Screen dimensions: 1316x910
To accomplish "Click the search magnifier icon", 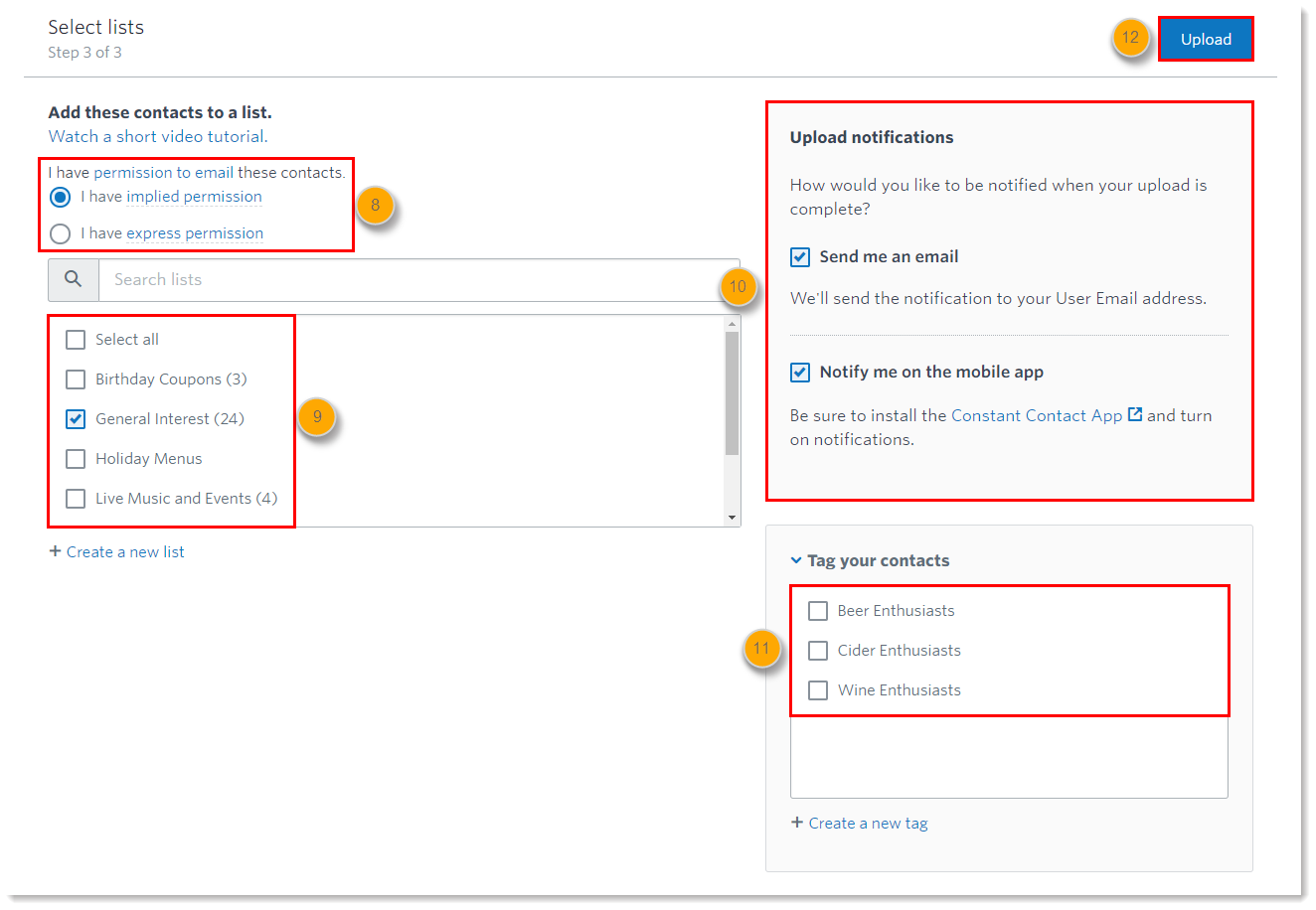I will [x=74, y=280].
